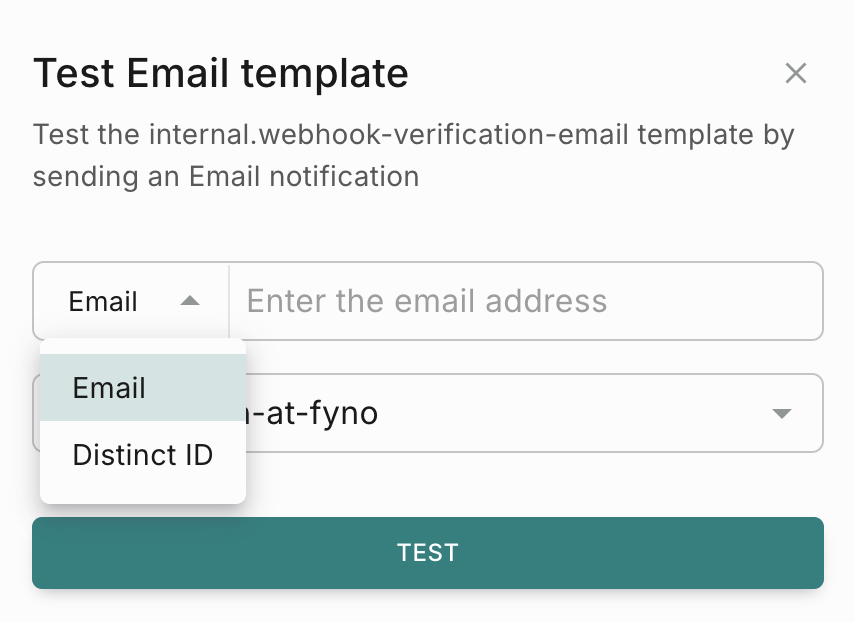Image resolution: width=854 pixels, height=622 pixels.
Task: Collapse the Email recipient type selector
Action: (132, 301)
